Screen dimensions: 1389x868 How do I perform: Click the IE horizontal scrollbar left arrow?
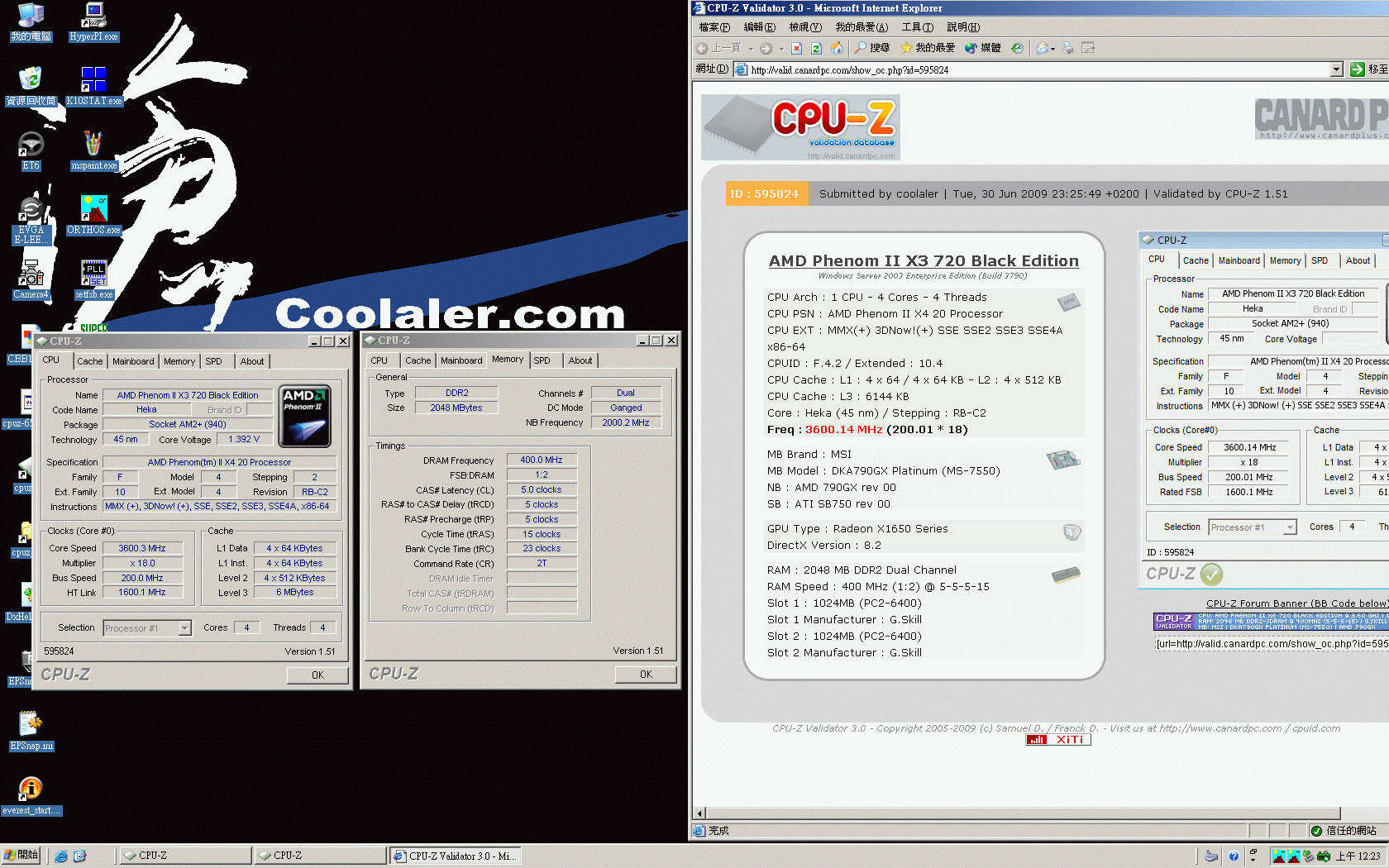[x=699, y=813]
